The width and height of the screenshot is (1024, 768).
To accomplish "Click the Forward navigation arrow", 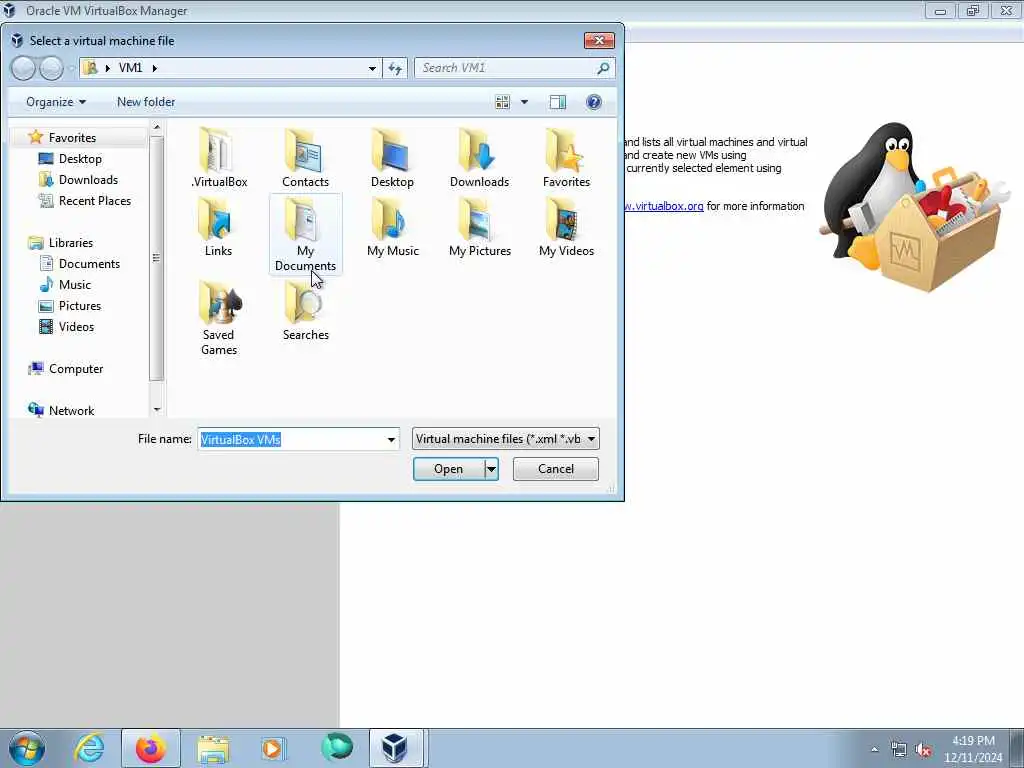I will point(51,68).
